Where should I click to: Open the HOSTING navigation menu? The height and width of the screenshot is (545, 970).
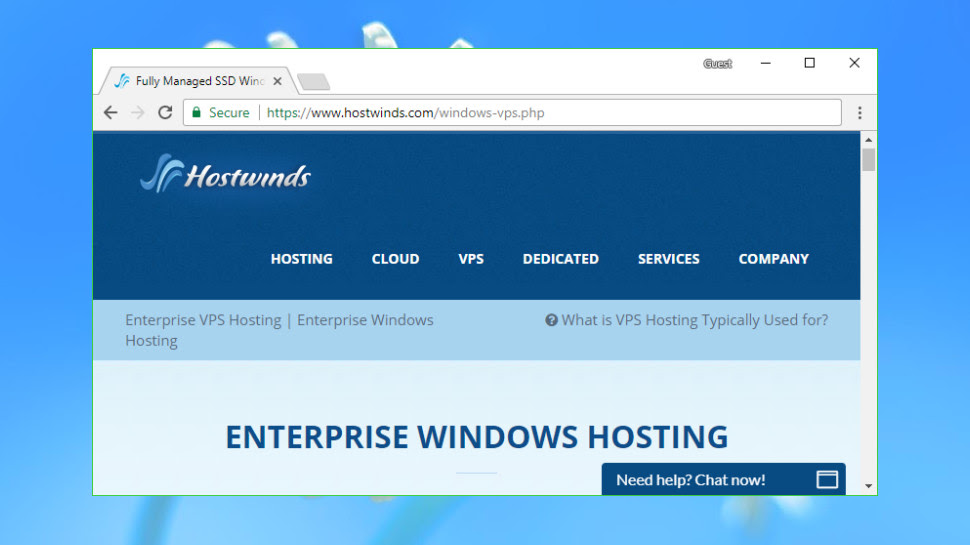(x=301, y=259)
